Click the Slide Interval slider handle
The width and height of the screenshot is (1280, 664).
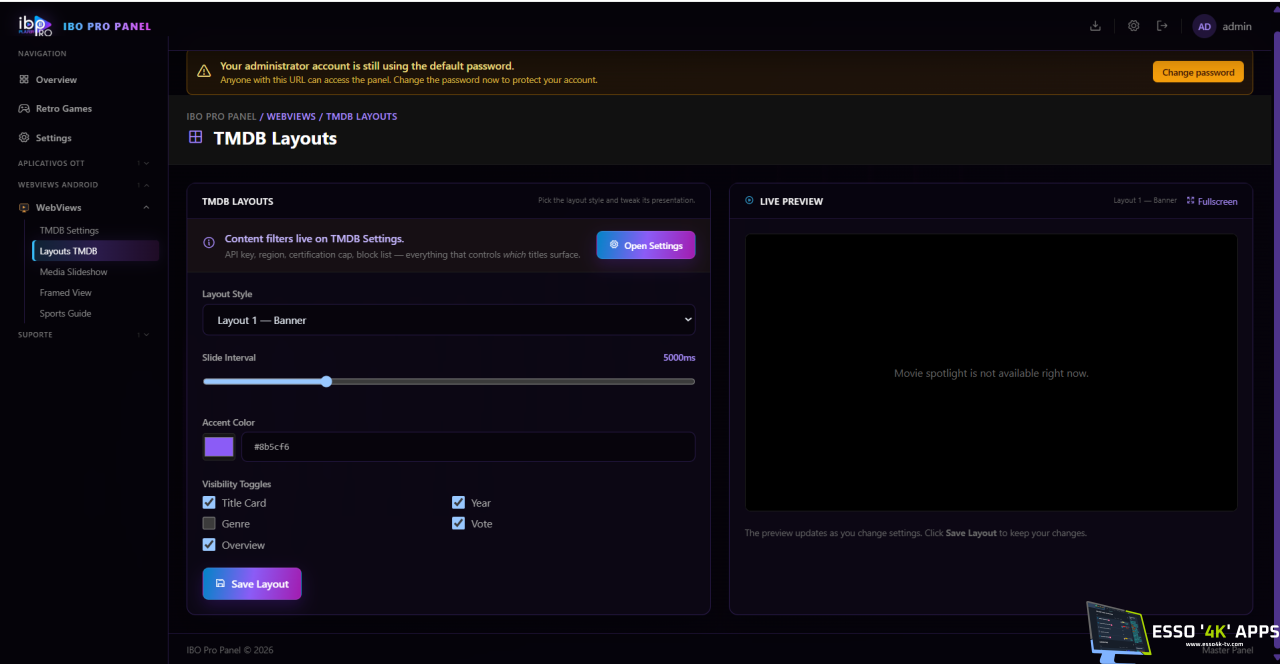click(326, 381)
